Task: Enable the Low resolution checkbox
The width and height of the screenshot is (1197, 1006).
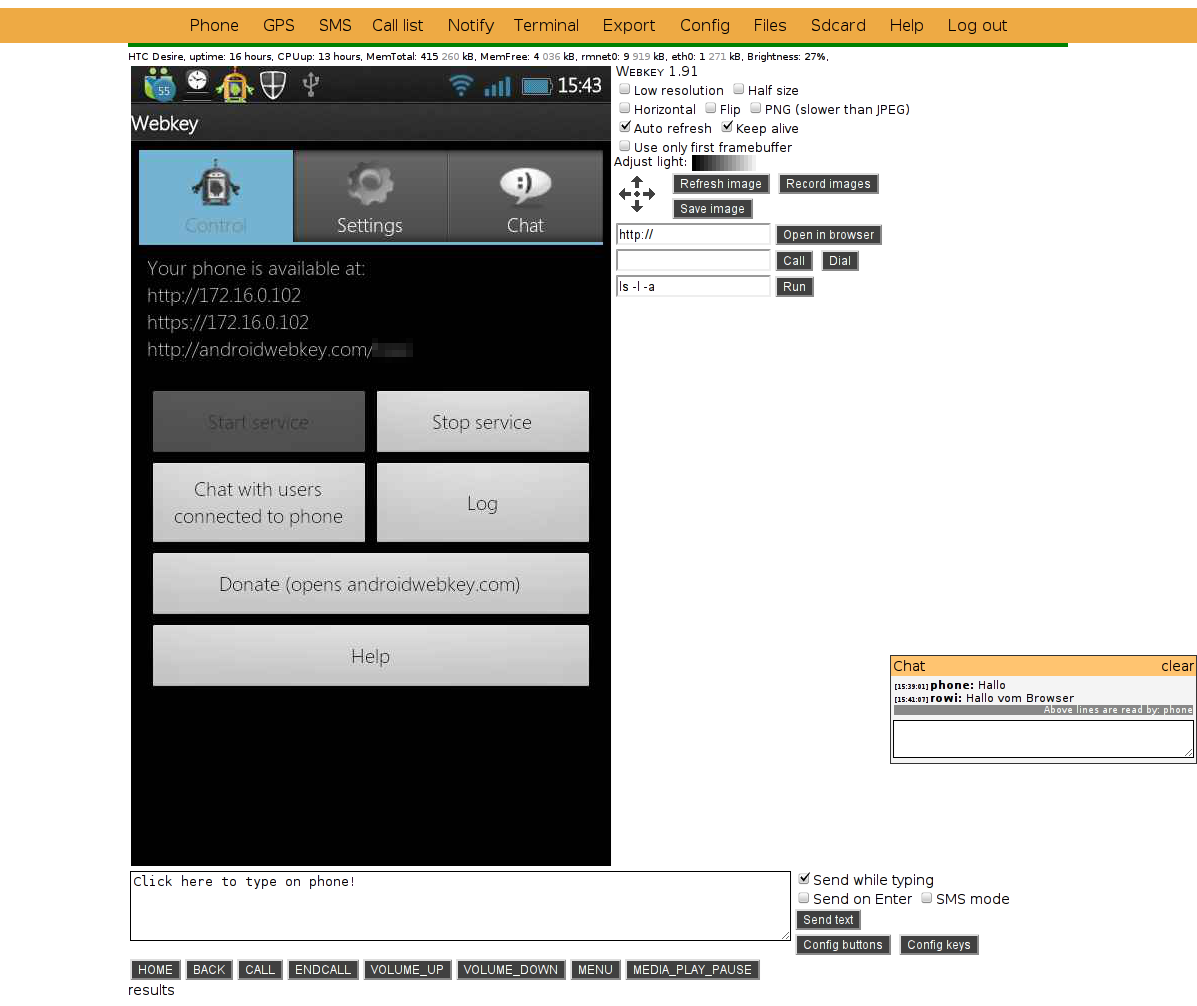Action: coord(625,90)
